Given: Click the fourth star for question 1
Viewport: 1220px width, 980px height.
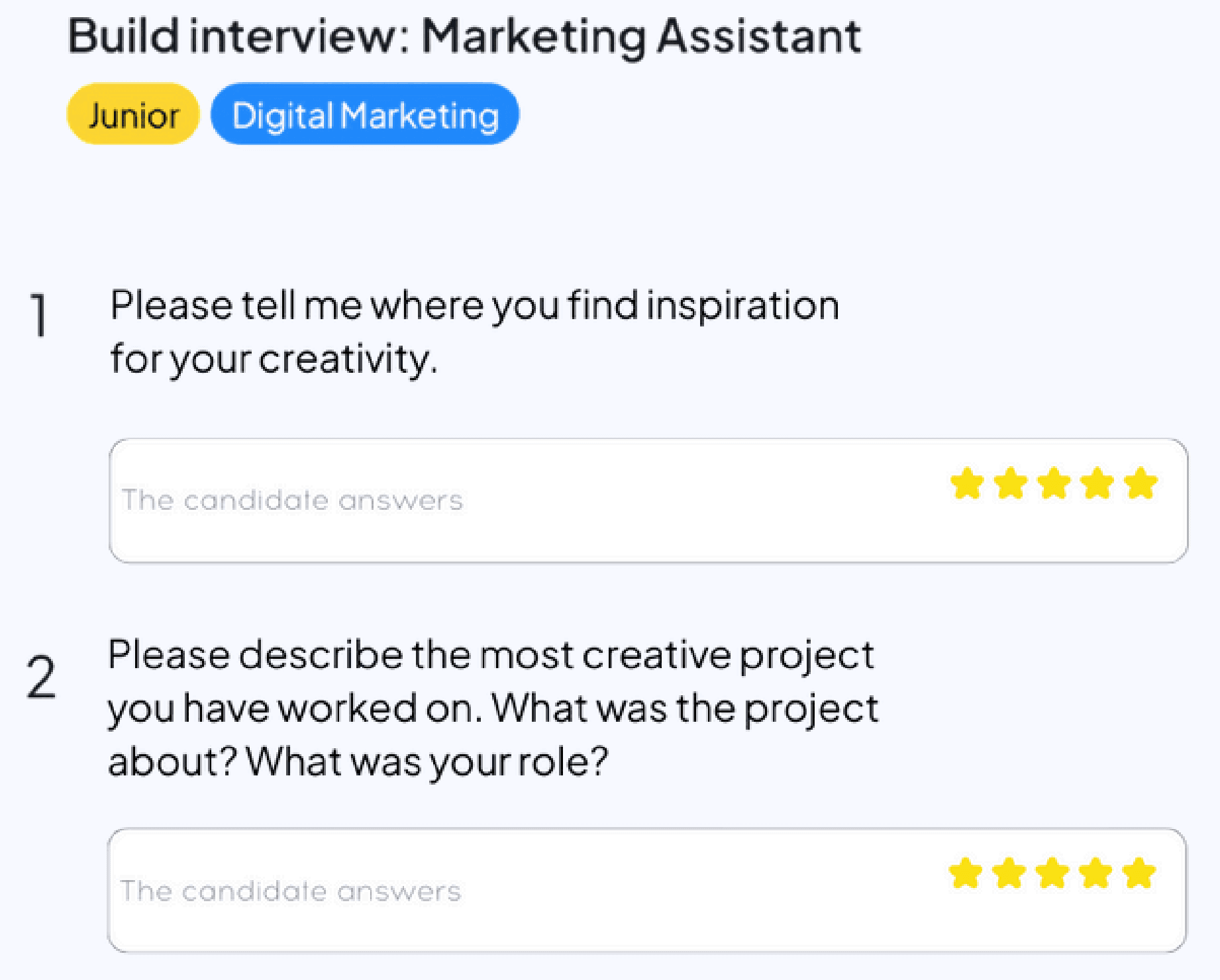Looking at the screenshot, I should point(1097,483).
